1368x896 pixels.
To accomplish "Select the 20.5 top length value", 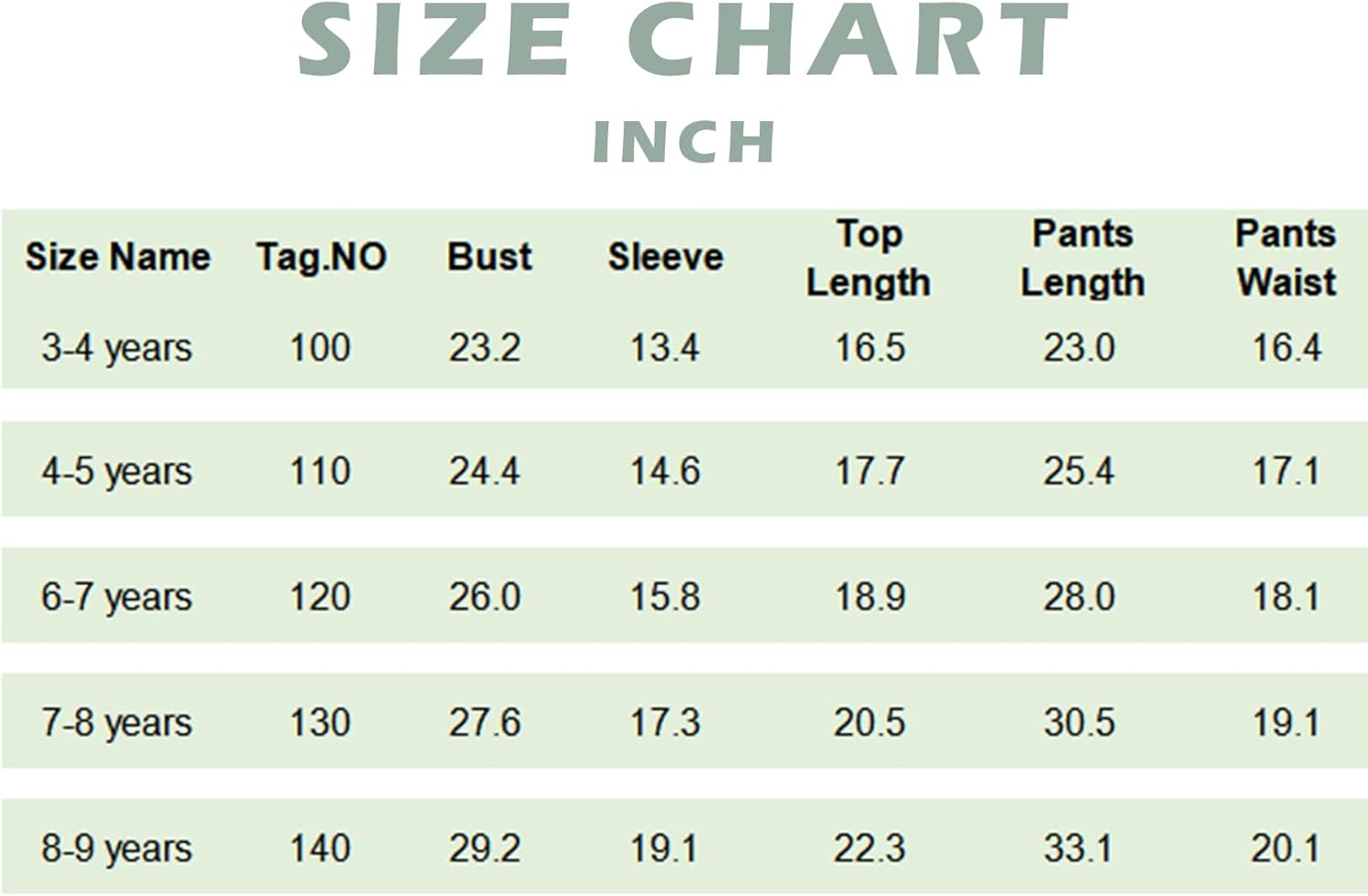I will pos(870,723).
